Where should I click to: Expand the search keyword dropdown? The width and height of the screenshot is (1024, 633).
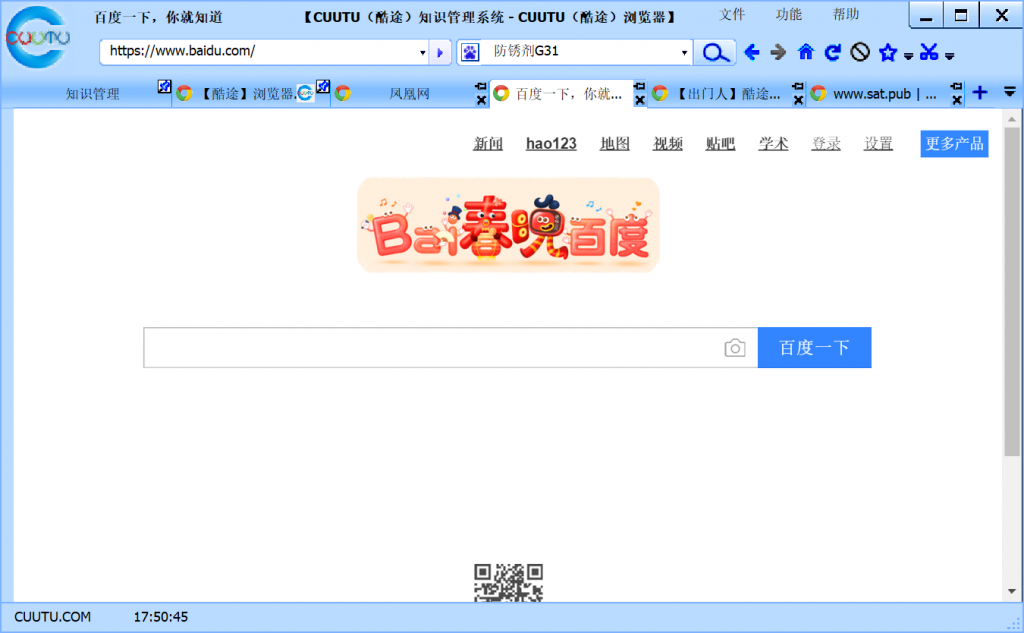(684, 52)
